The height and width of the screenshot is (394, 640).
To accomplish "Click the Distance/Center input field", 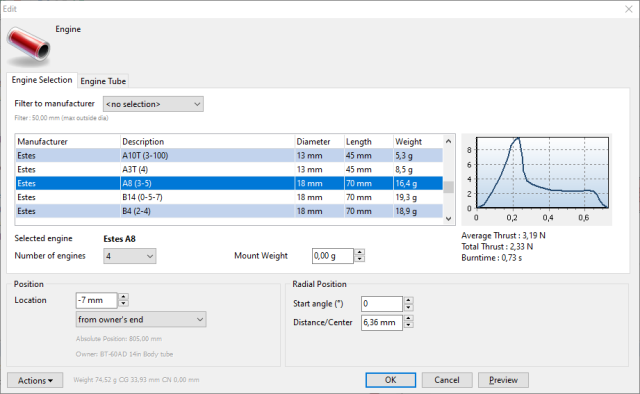I will point(382,323).
